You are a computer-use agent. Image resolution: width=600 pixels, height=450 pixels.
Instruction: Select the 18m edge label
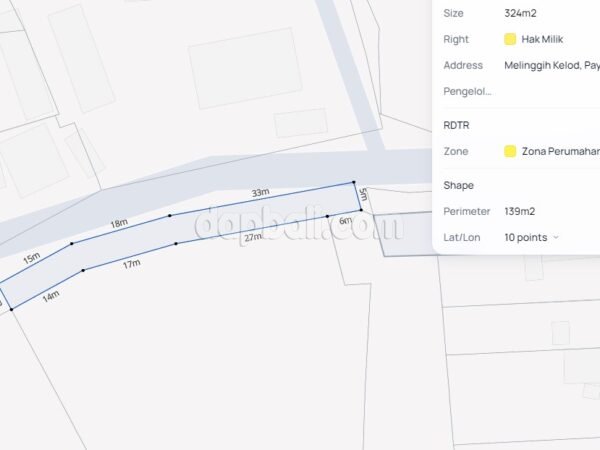pyautogui.click(x=119, y=223)
